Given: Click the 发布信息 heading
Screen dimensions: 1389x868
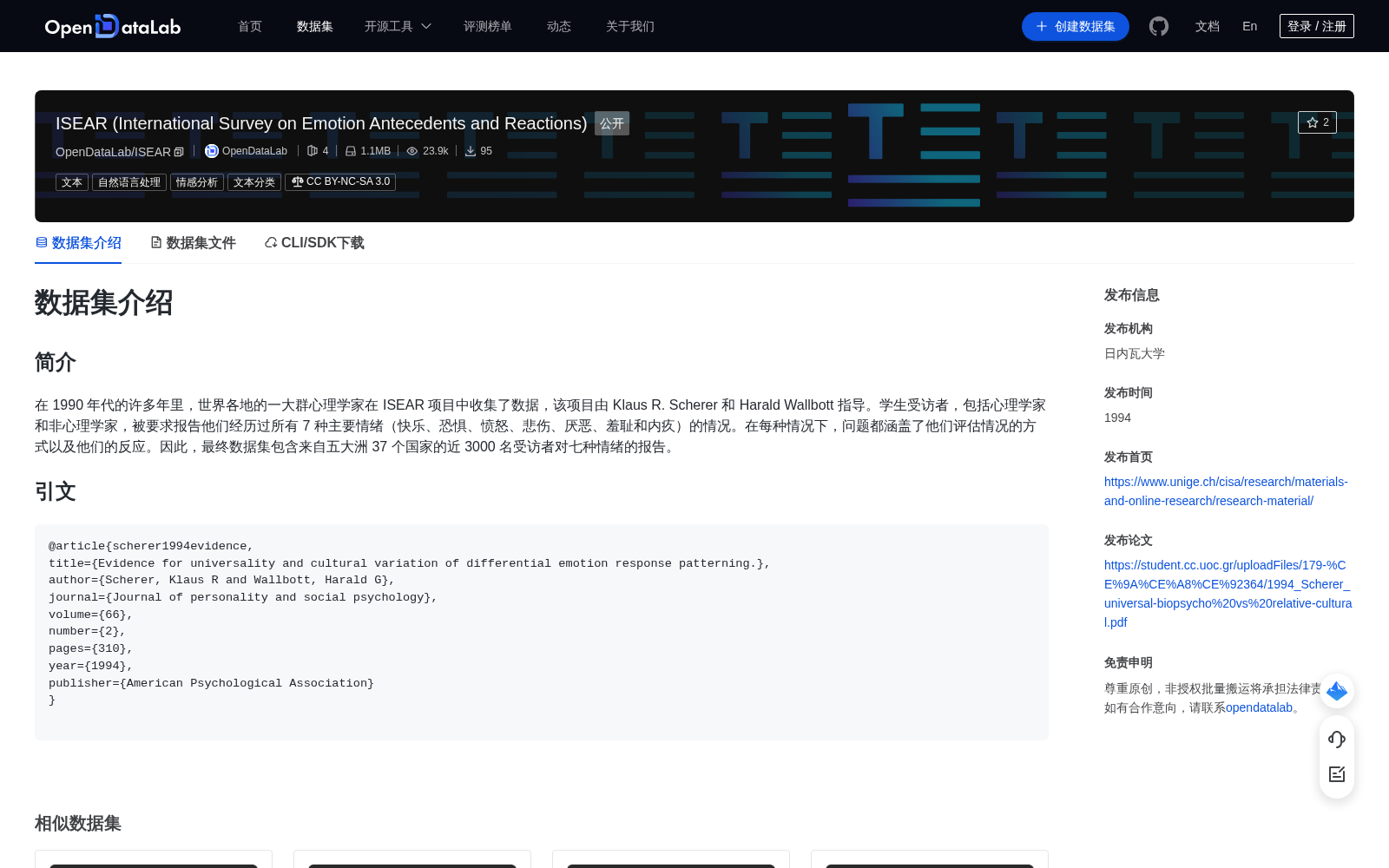Looking at the screenshot, I should point(1132,295).
